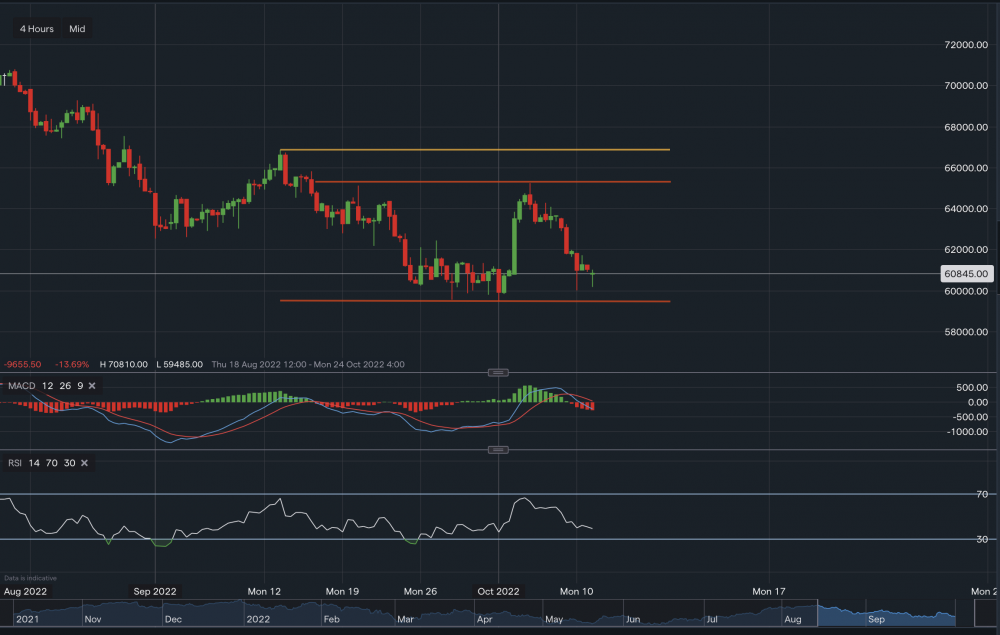Screen dimensions: 1000x635
Task: Select the lower orange support line
Action: [x=475, y=301]
